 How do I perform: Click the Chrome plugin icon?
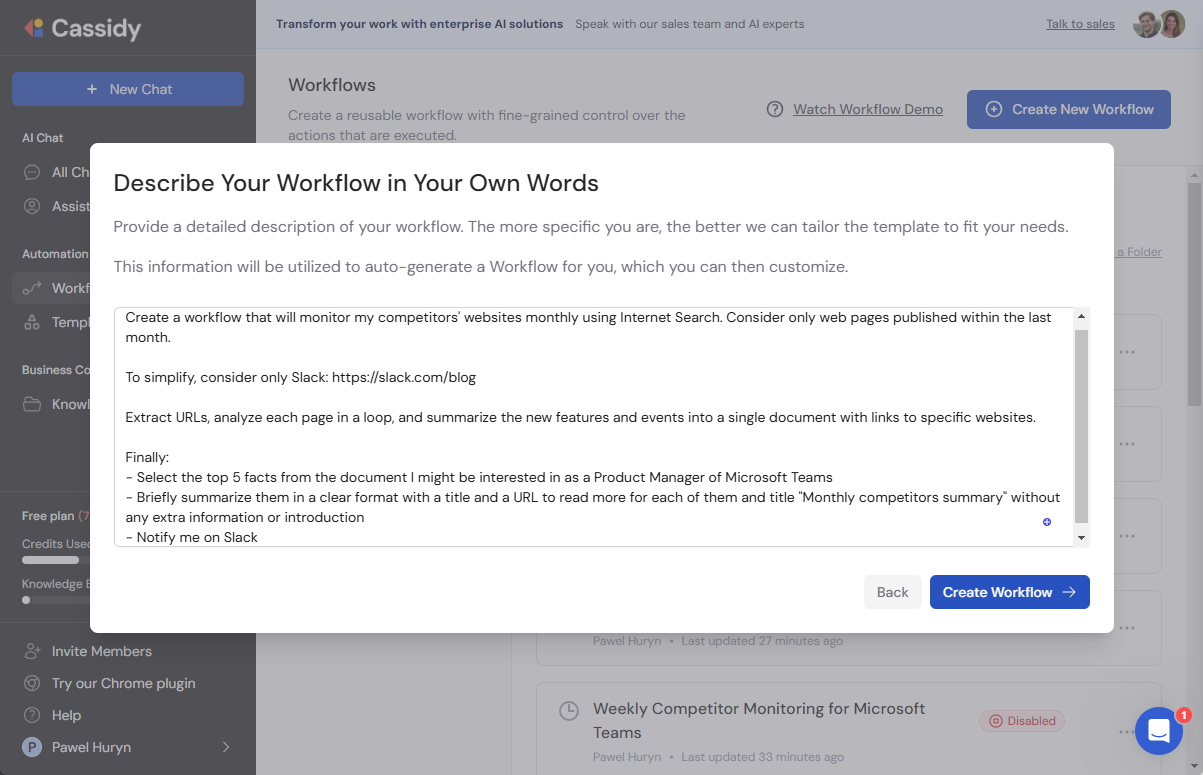pyautogui.click(x=32, y=683)
